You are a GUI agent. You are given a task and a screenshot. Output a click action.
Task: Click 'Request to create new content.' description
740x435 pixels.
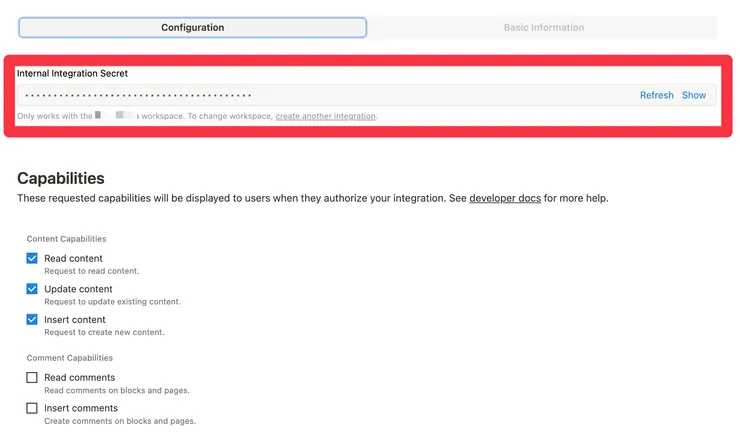click(104, 332)
